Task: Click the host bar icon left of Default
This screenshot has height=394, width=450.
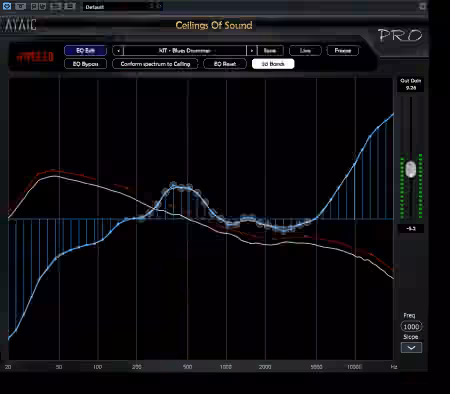Action: [x=69, y=6]
